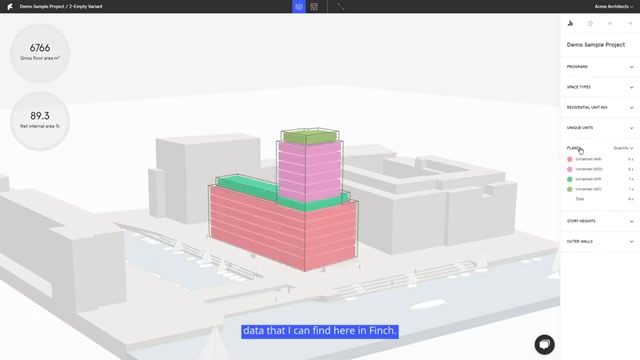Open the statistics chart tab in side panel
The image size is (640, 360).
click(x=570, y=23)
